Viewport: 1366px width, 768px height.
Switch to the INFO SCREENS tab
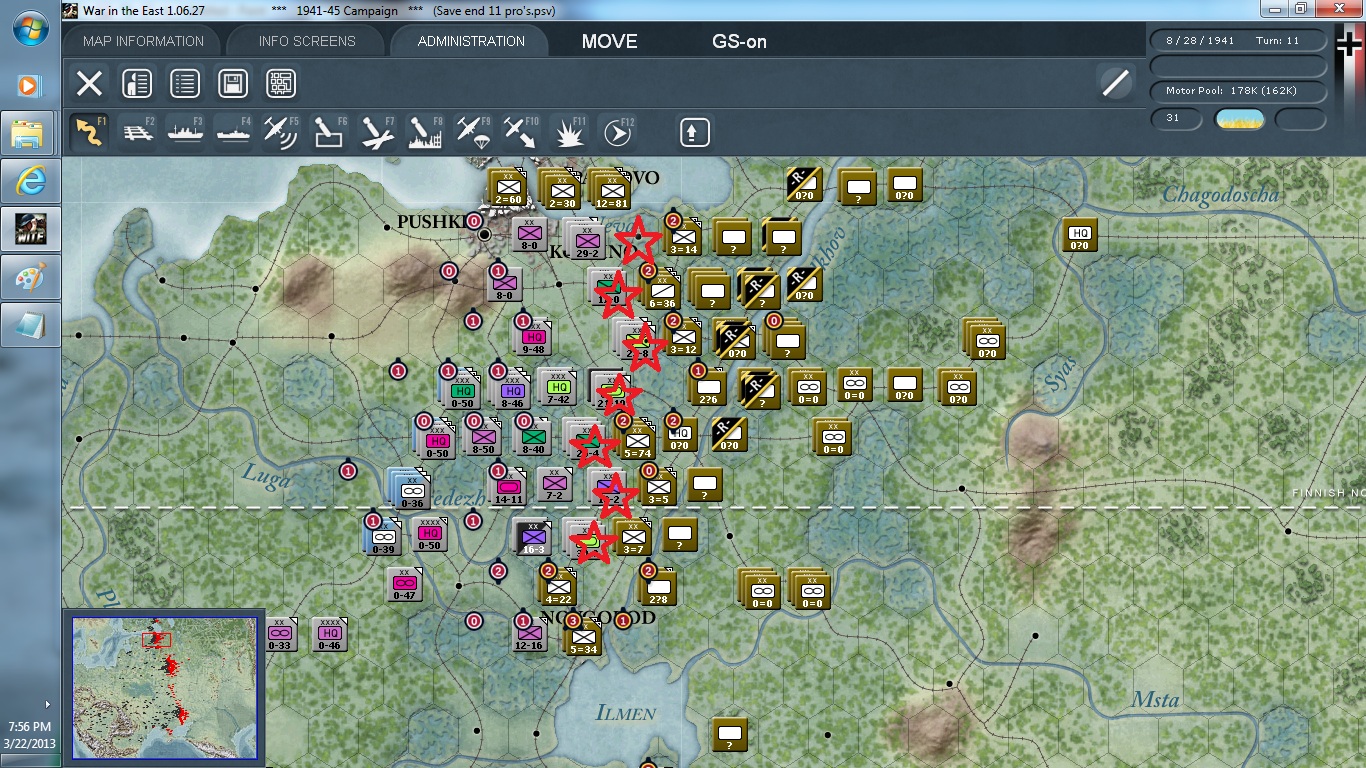pos(307,41)
